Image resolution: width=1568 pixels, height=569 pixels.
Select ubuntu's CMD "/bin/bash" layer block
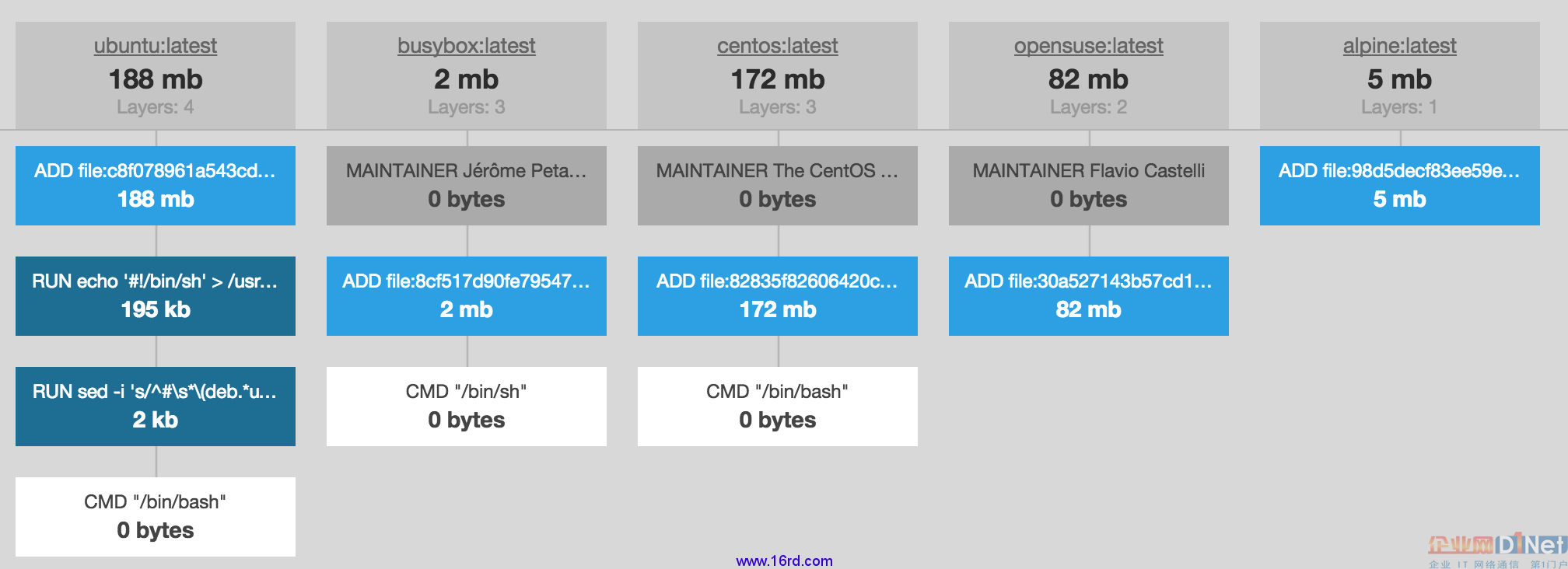(x=156, y=517)
